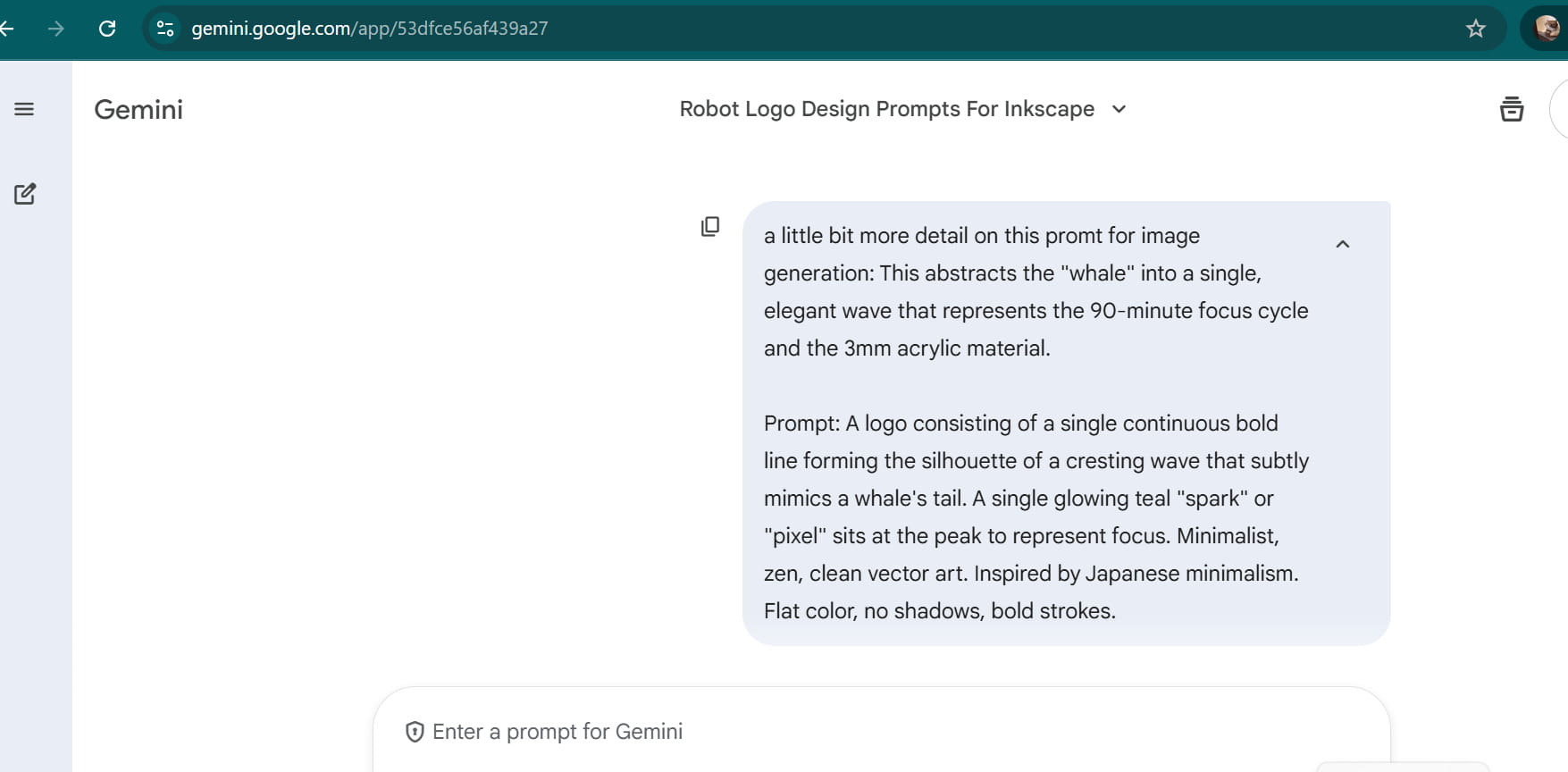Copy the user prompt message
Screen dimensions: 1568x772
tap(710, 227)
